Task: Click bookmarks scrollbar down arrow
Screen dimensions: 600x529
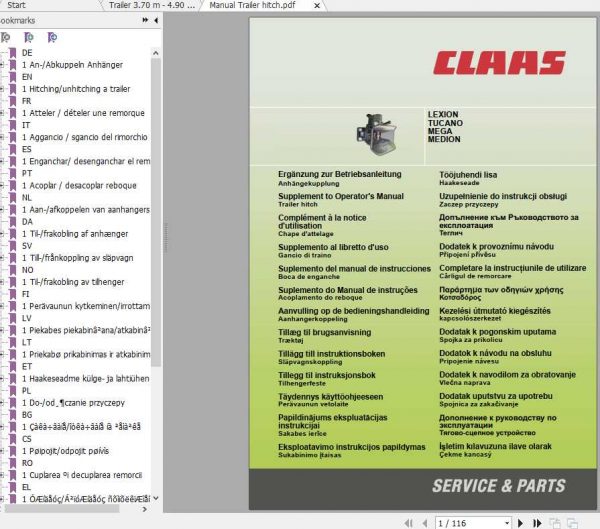Action: click(x=156, y=498)
